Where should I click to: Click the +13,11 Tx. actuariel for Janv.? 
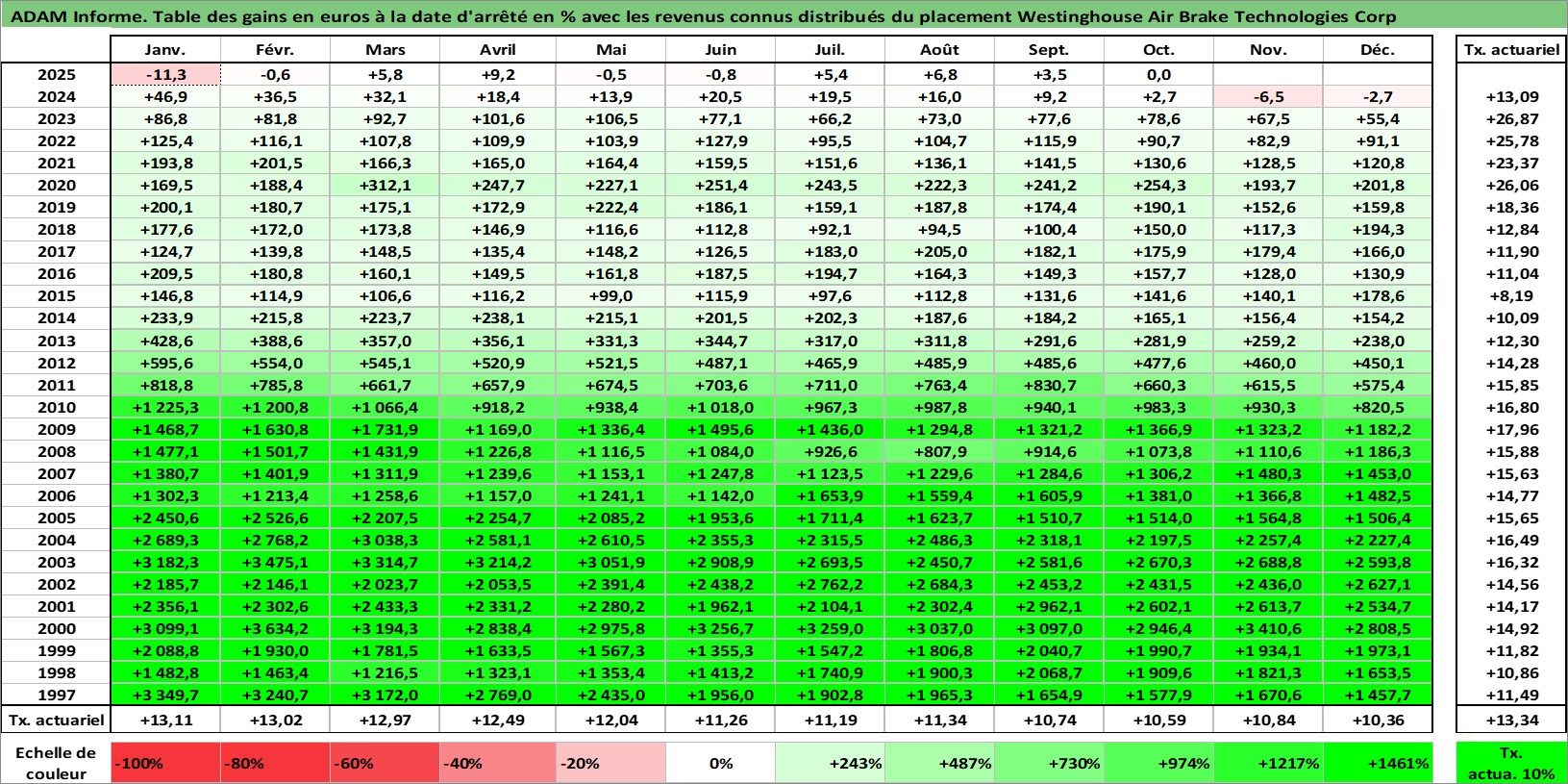165,720
